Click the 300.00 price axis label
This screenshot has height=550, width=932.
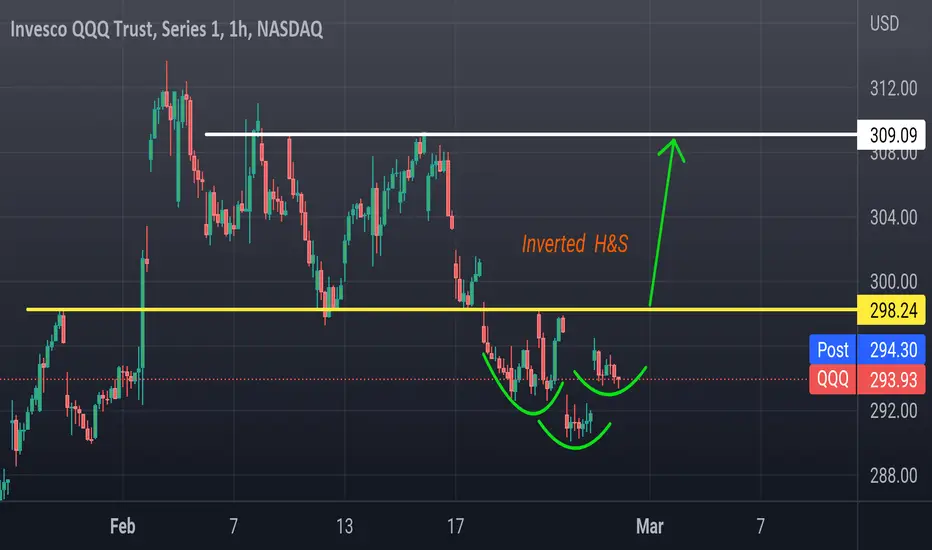pyautogui.click(x=893, y=281)
